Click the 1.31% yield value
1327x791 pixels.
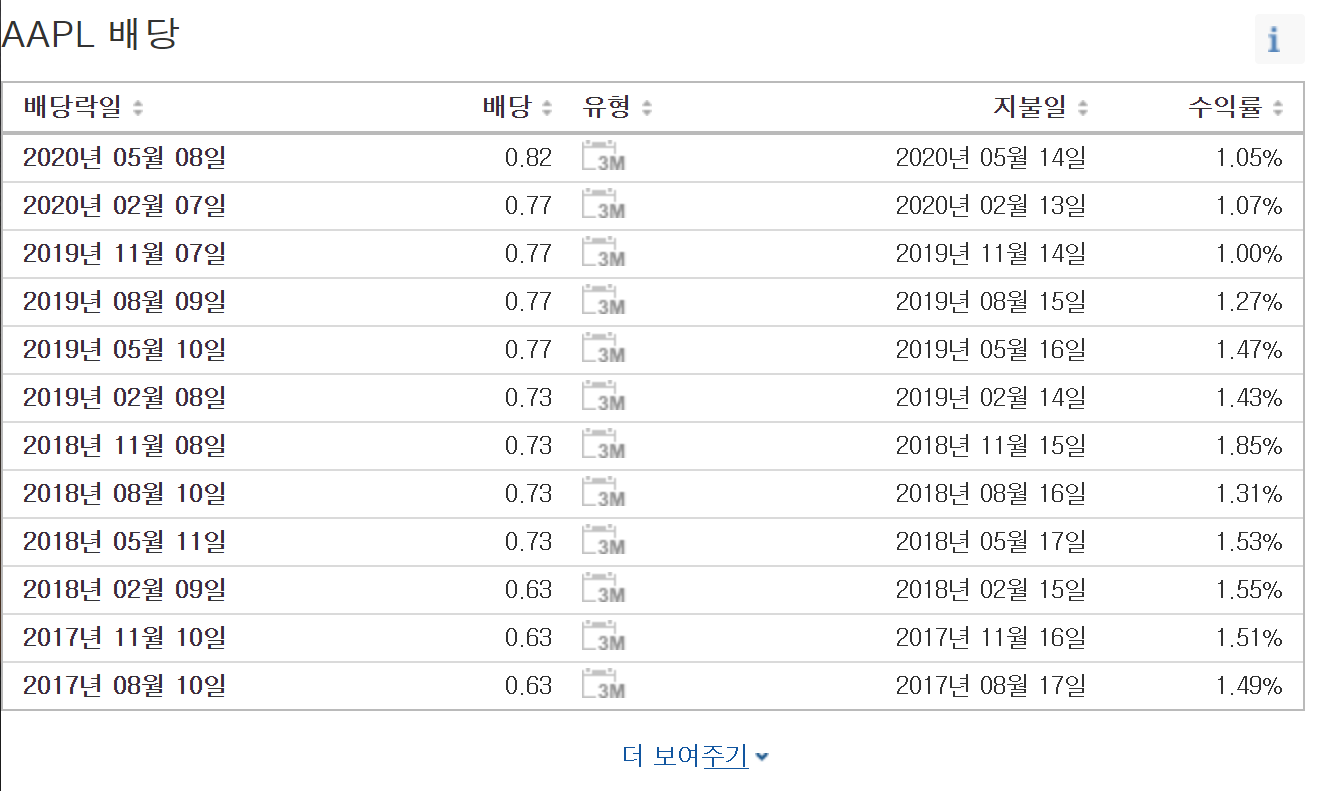click(x=1249, y=494)
